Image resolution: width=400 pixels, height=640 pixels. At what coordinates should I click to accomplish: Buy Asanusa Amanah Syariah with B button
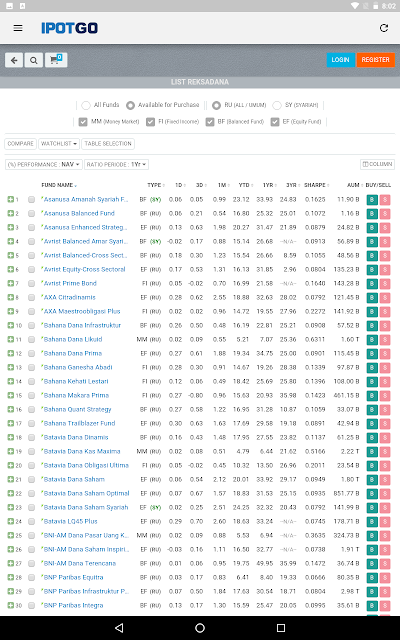point(372,200)
